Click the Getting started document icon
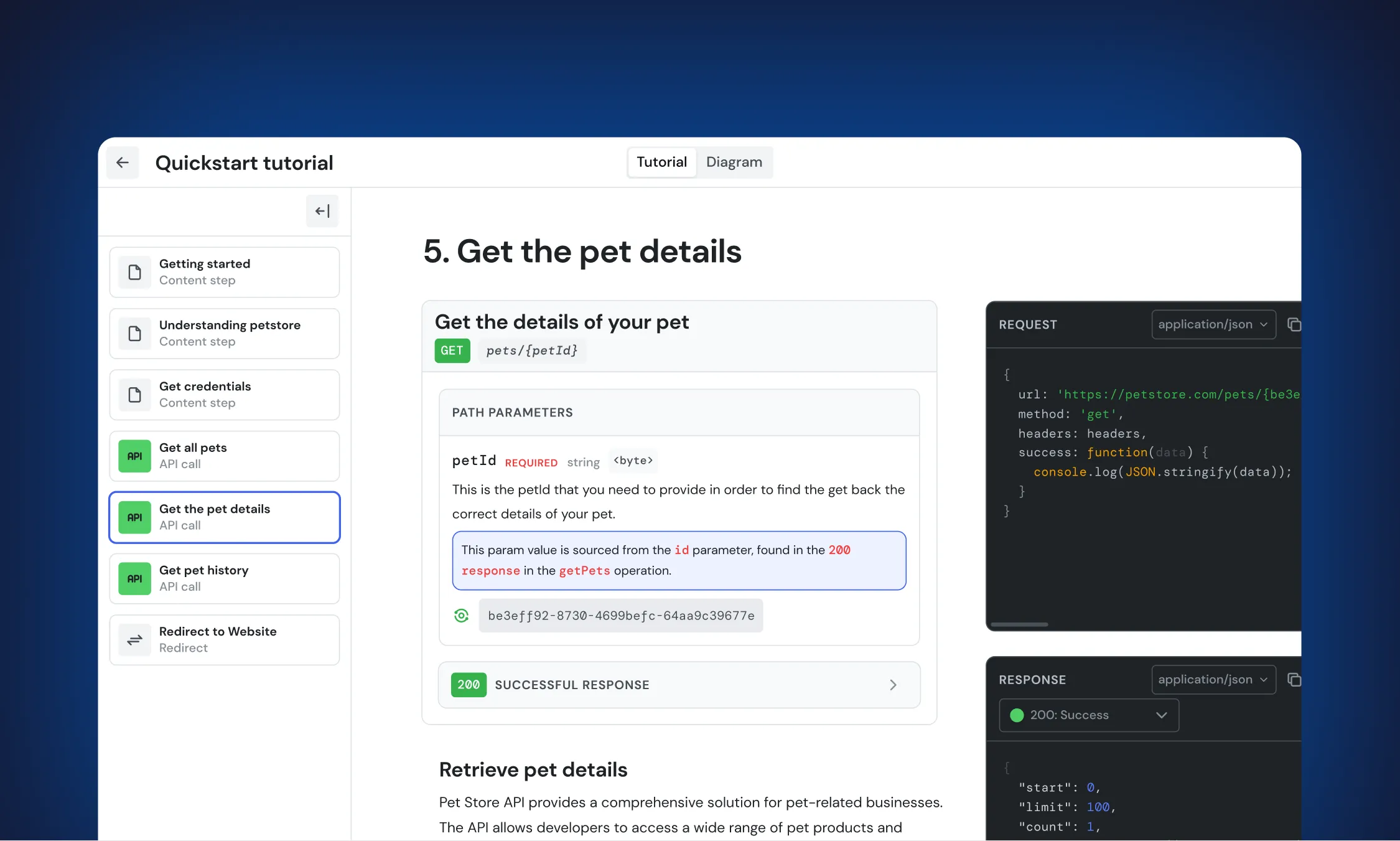The width and height of the screenshot is (1400, 841). (135, 272)
